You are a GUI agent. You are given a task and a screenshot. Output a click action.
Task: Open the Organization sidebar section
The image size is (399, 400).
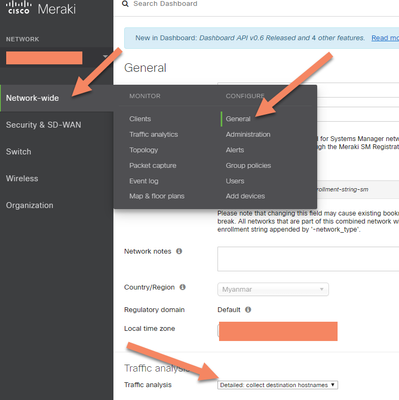coord(29,205)
